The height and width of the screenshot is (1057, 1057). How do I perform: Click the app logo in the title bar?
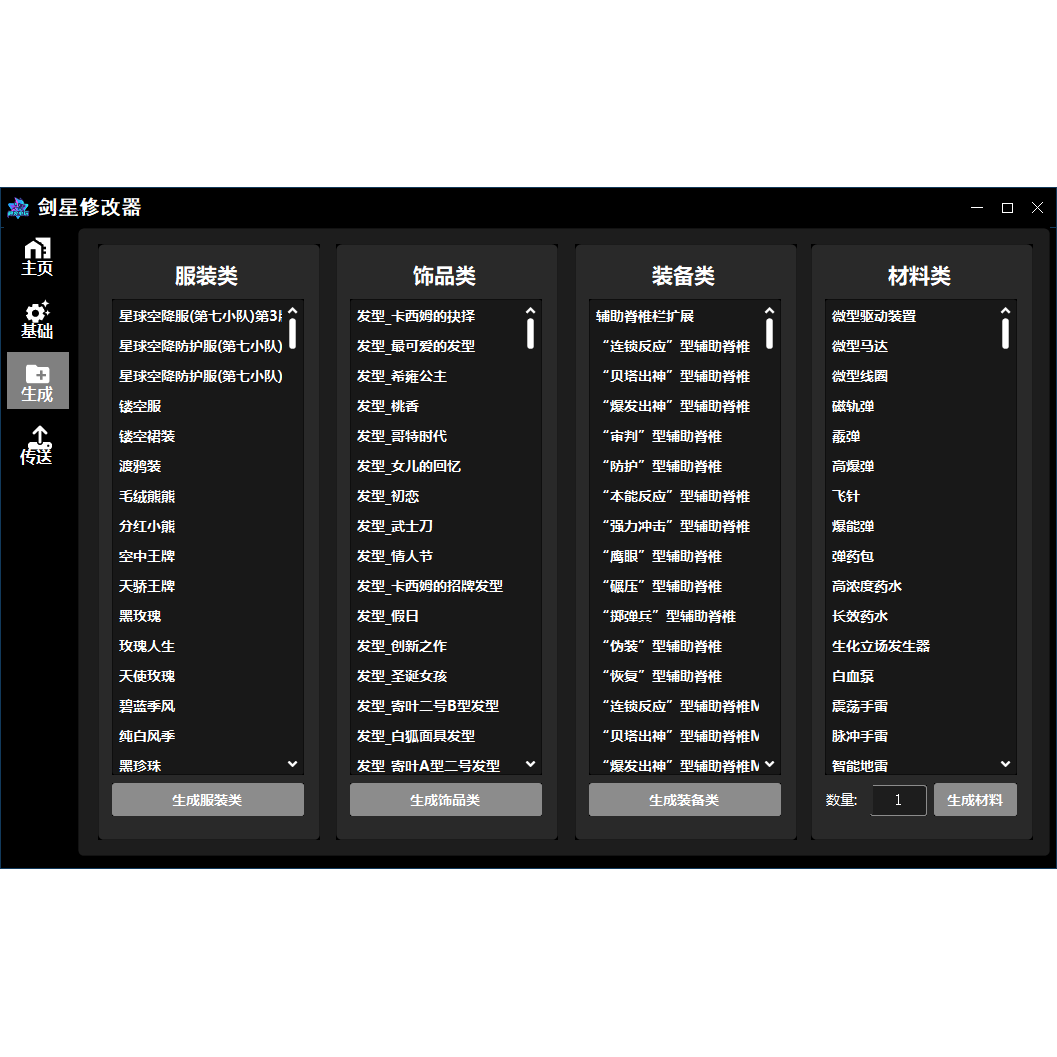point(18,208)
